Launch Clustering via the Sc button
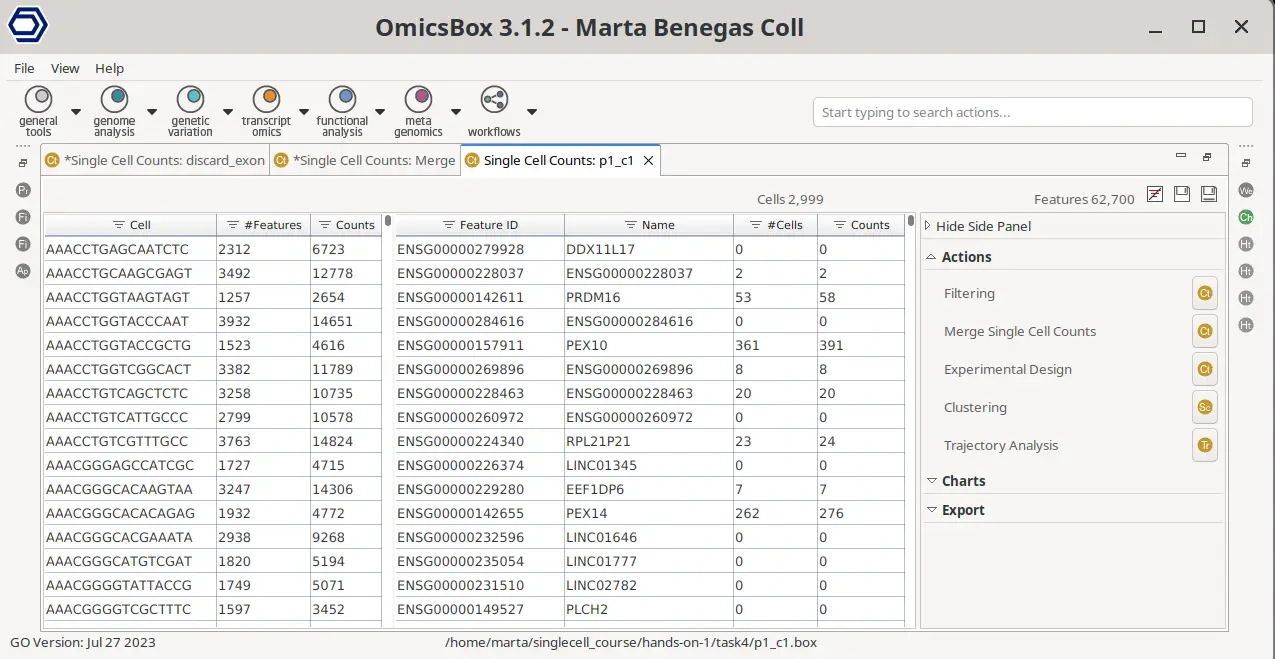This screenshot has width=1275, height=659. click(x=1205, y=408)
